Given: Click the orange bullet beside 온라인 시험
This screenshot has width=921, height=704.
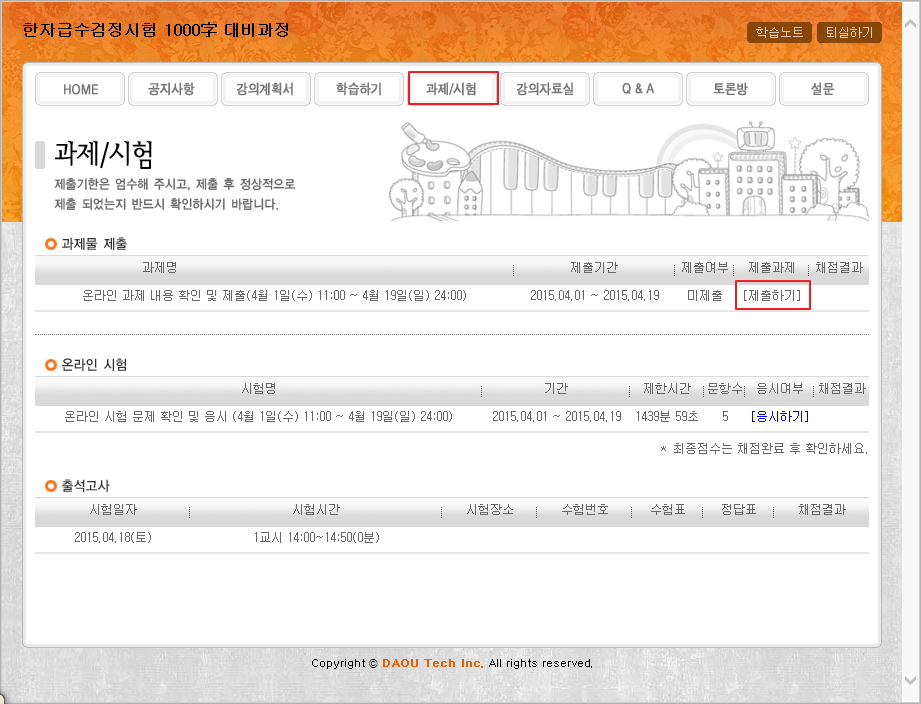Looking at the screenshot, I should (51, 365).
